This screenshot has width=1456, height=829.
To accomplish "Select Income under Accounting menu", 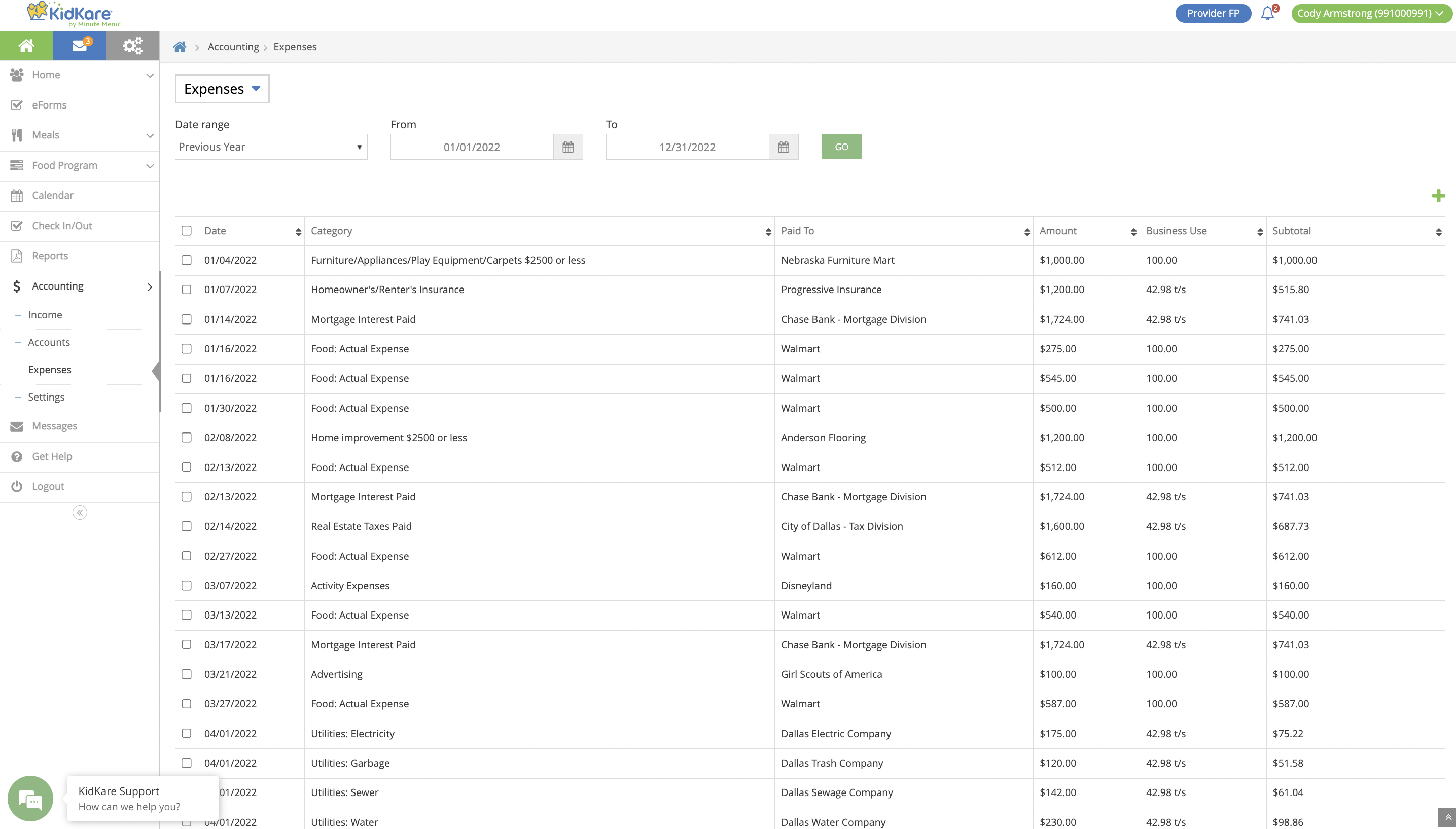I will click(x=45, y=314).
